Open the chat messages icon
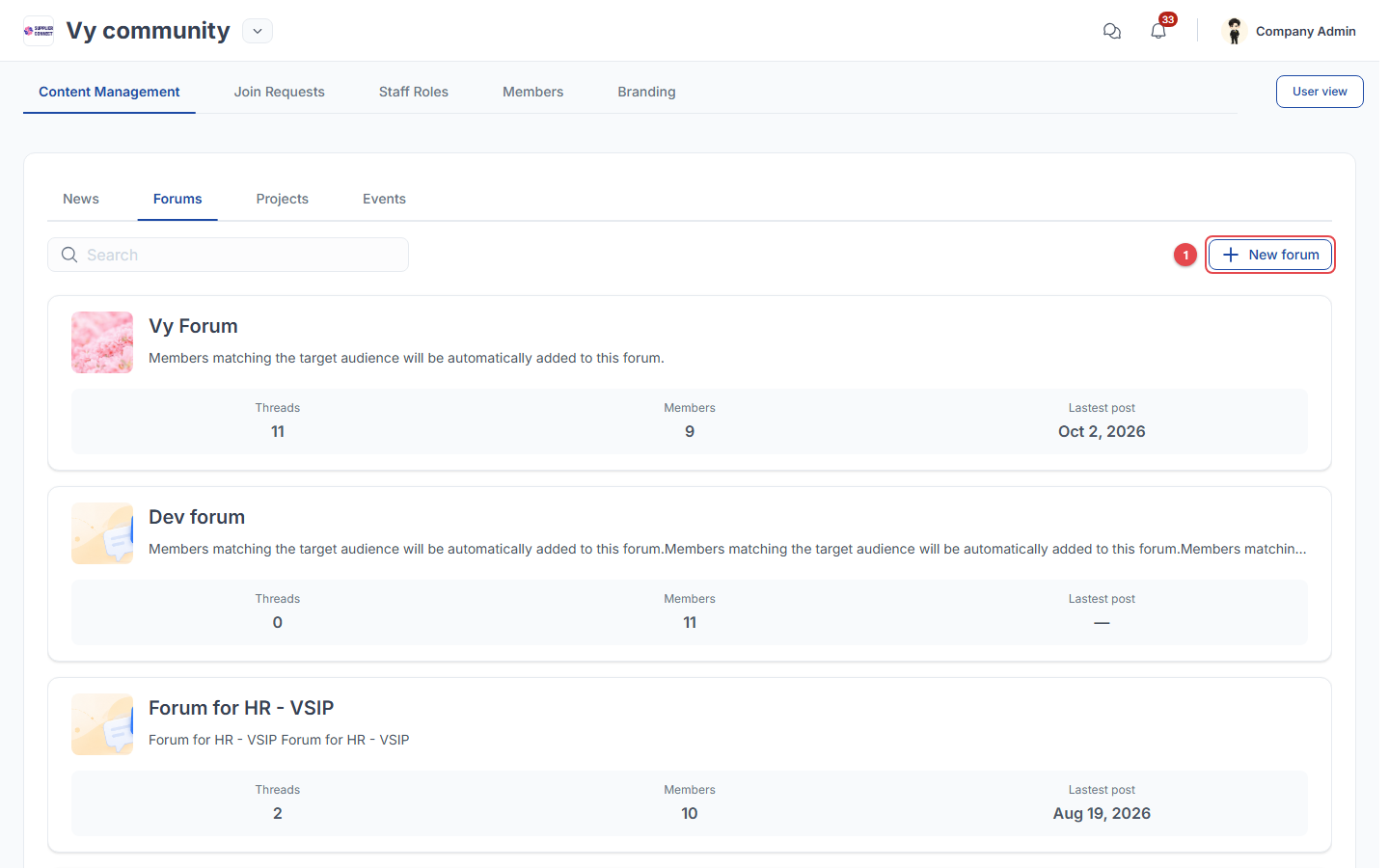Viewport: 1389px width, 868px height. (1112, 31)
